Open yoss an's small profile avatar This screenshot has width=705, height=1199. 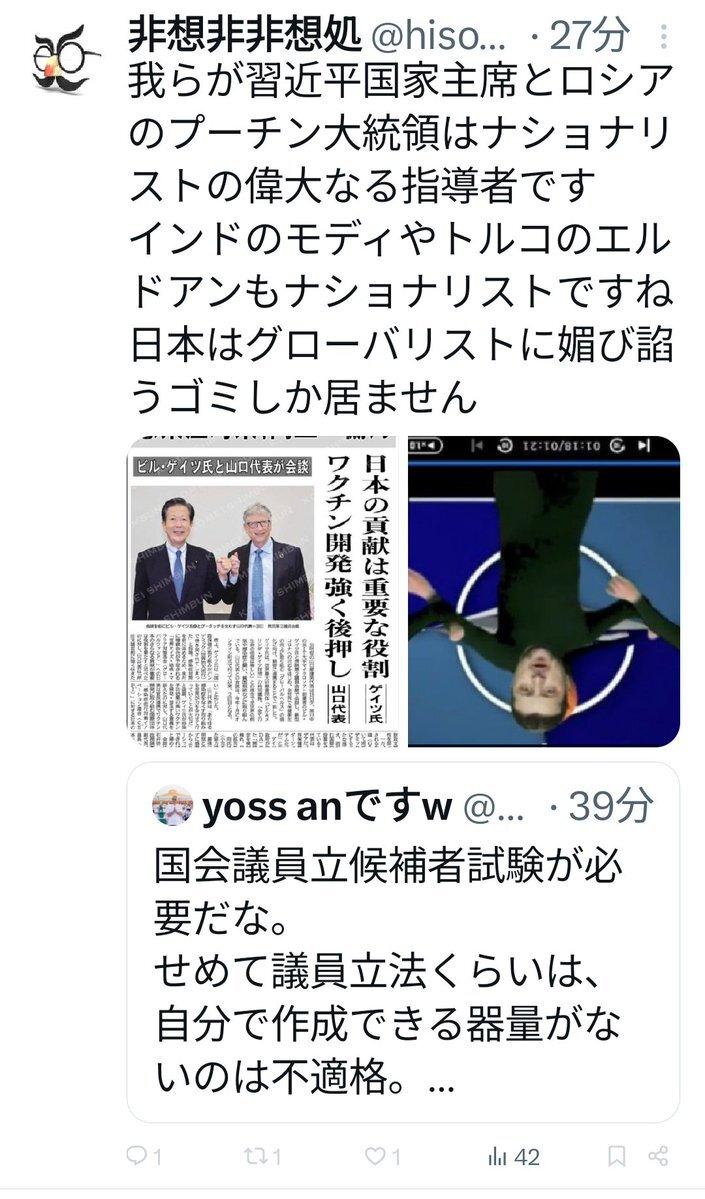point(172,805)
